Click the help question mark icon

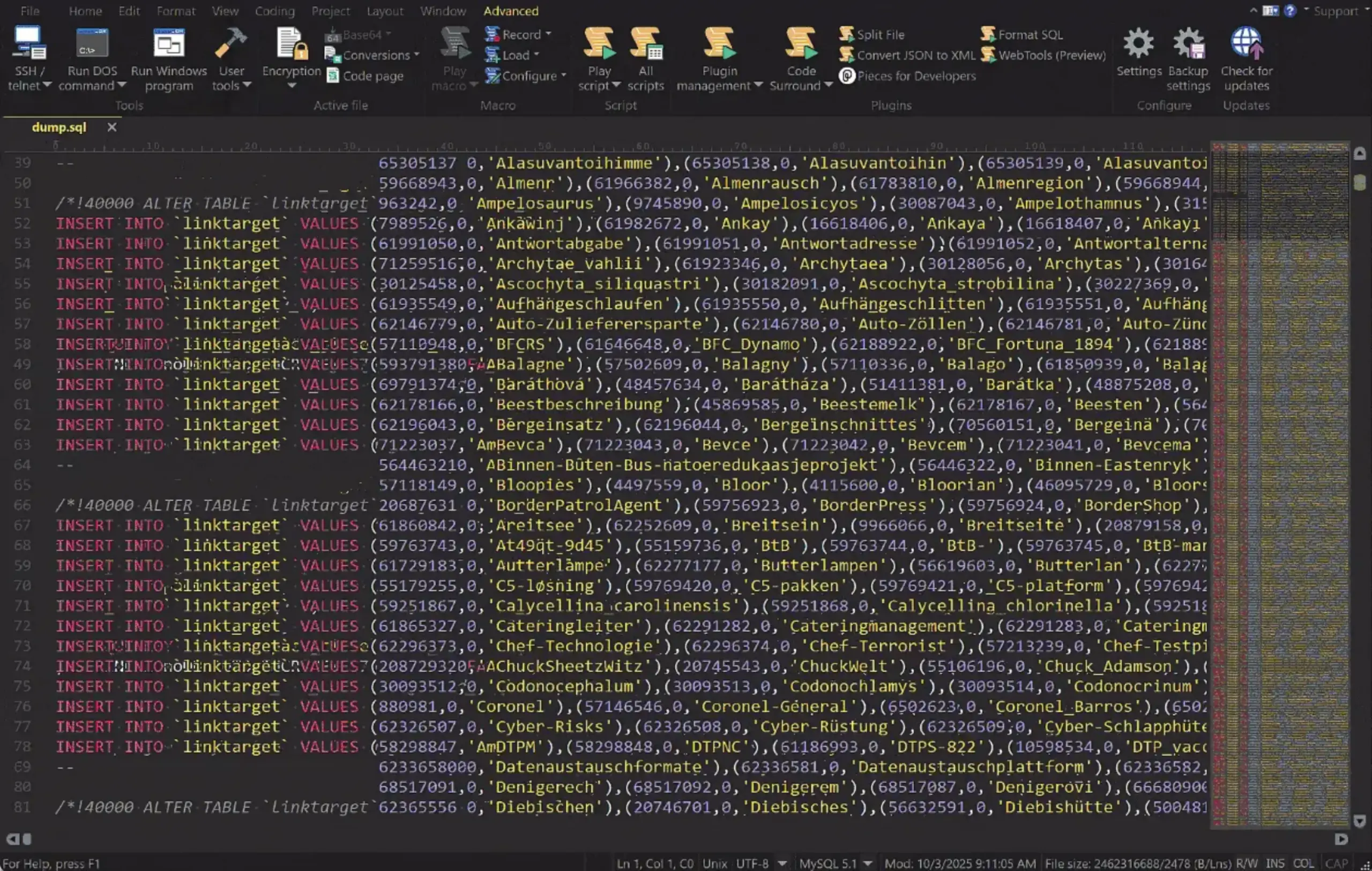pos(1291,11)
